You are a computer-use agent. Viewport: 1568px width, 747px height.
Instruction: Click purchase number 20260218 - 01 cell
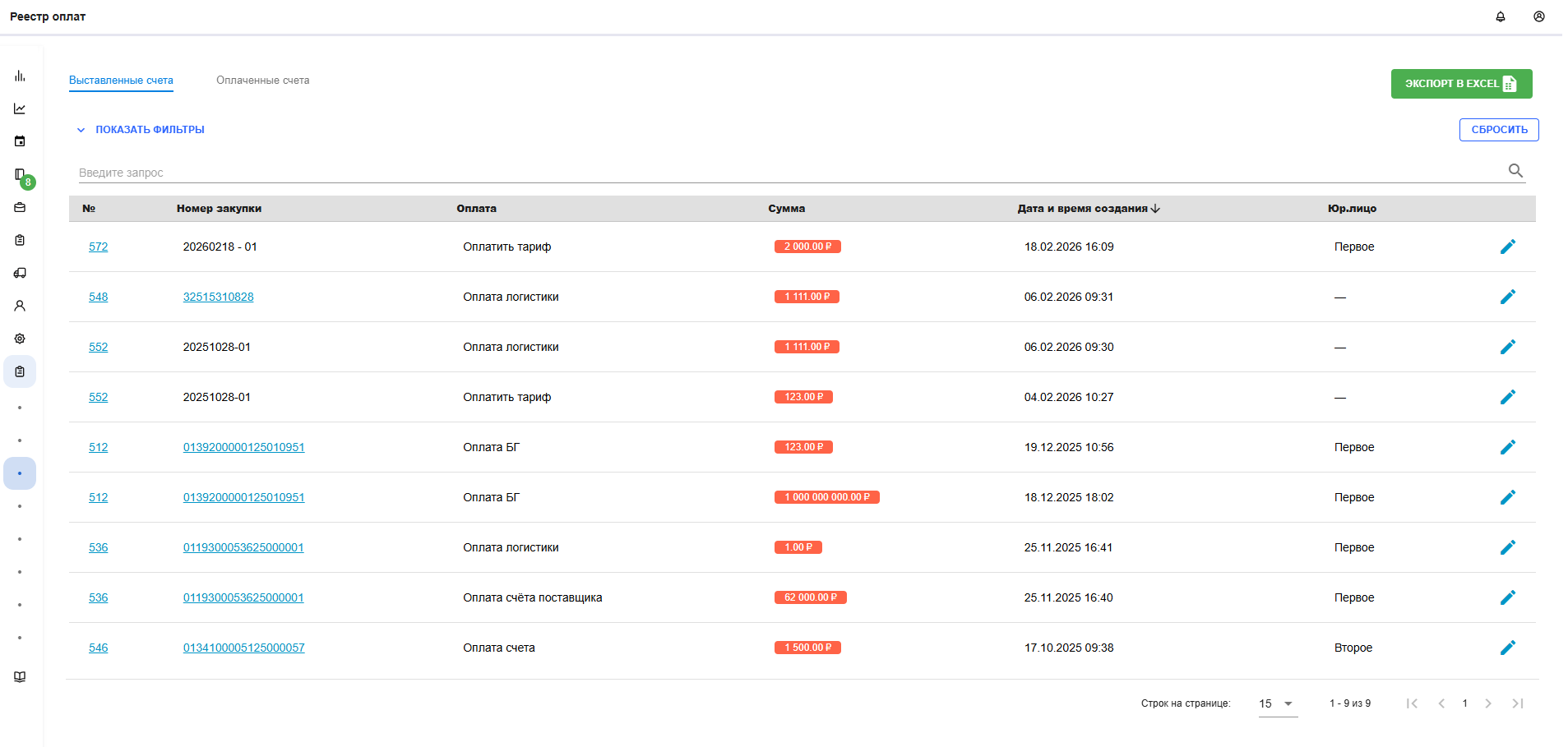220,247
